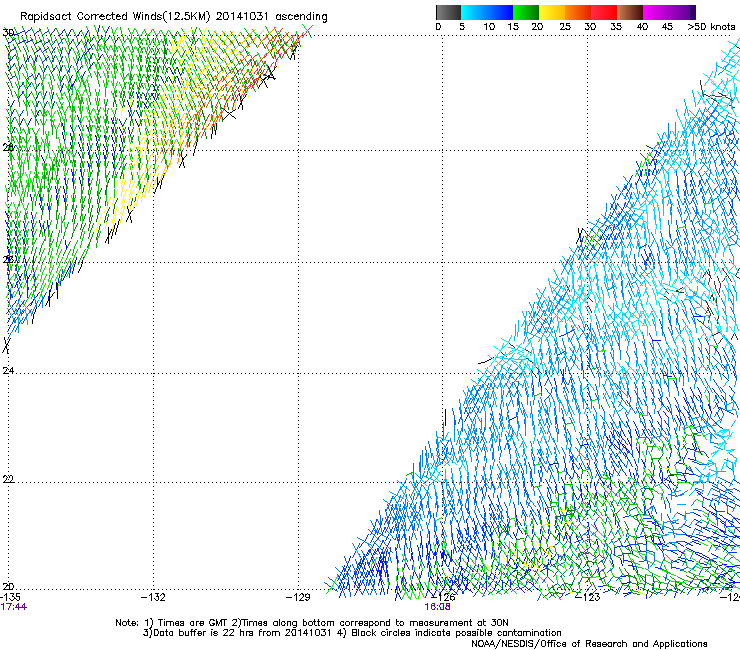Click the yellow 20-25 knots legend swatch
The image size is (740, 650).
click(x=552, y=12)
